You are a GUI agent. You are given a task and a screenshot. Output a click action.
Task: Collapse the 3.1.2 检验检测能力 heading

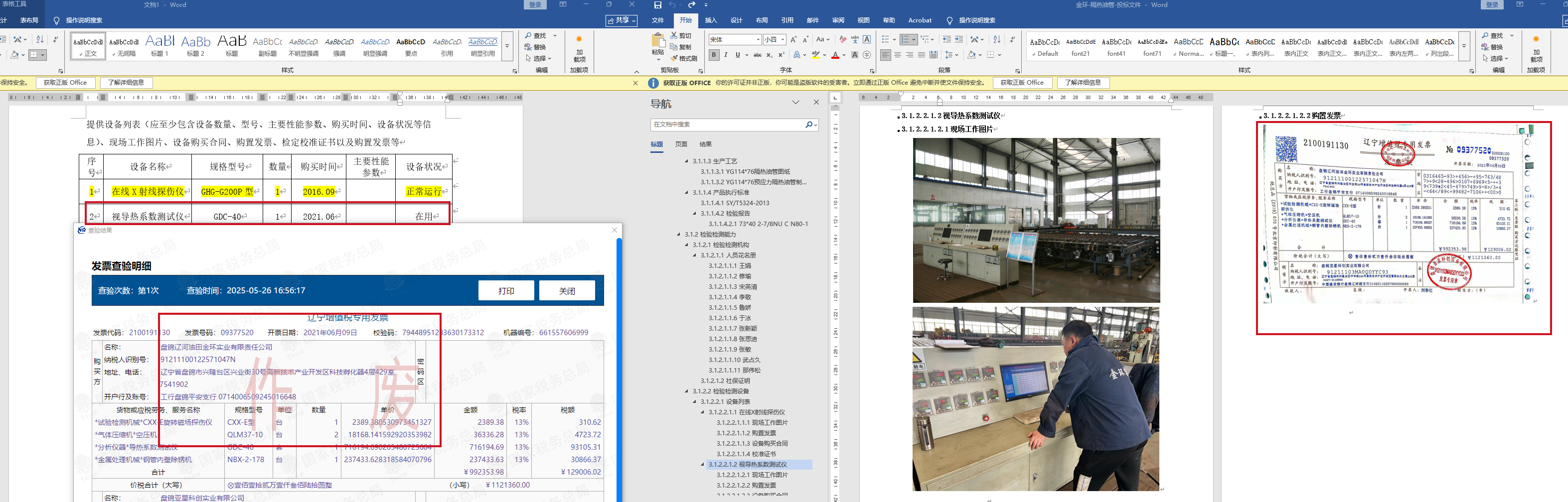point(679,234)
